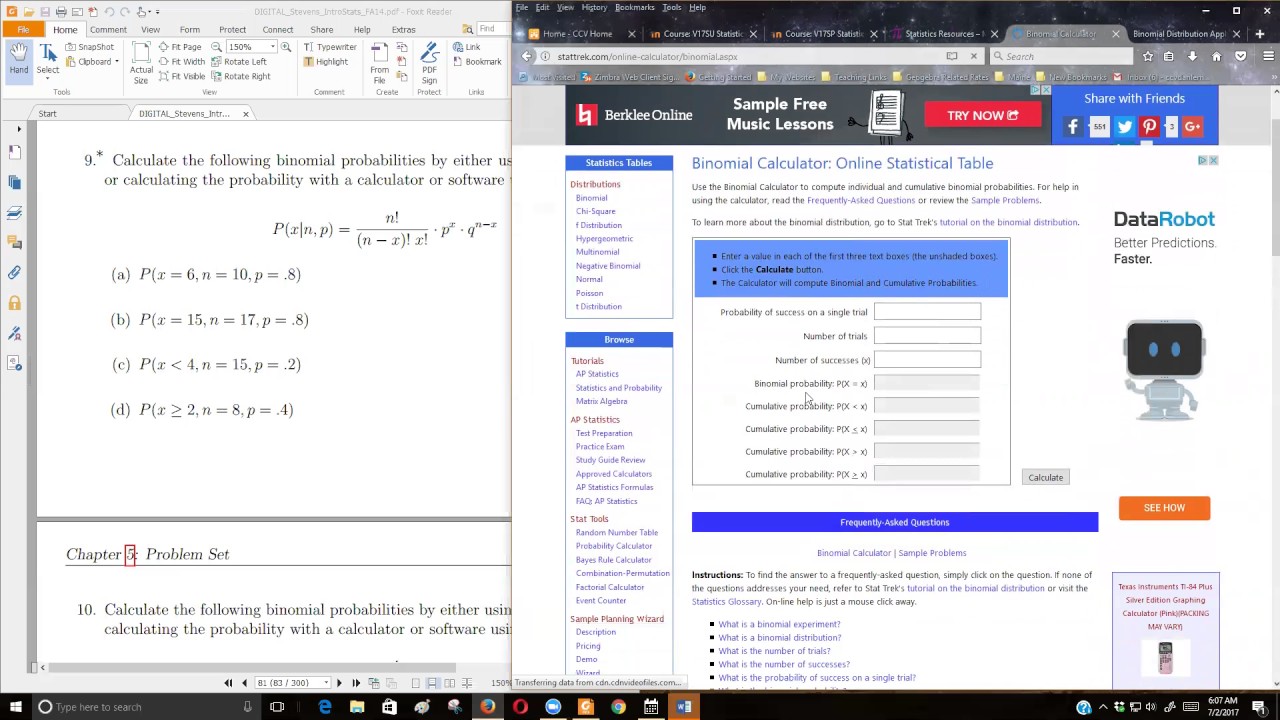Screen dimensions: 1280x720
Task: Activate the SnapShot tool
Action: (89, 47)
